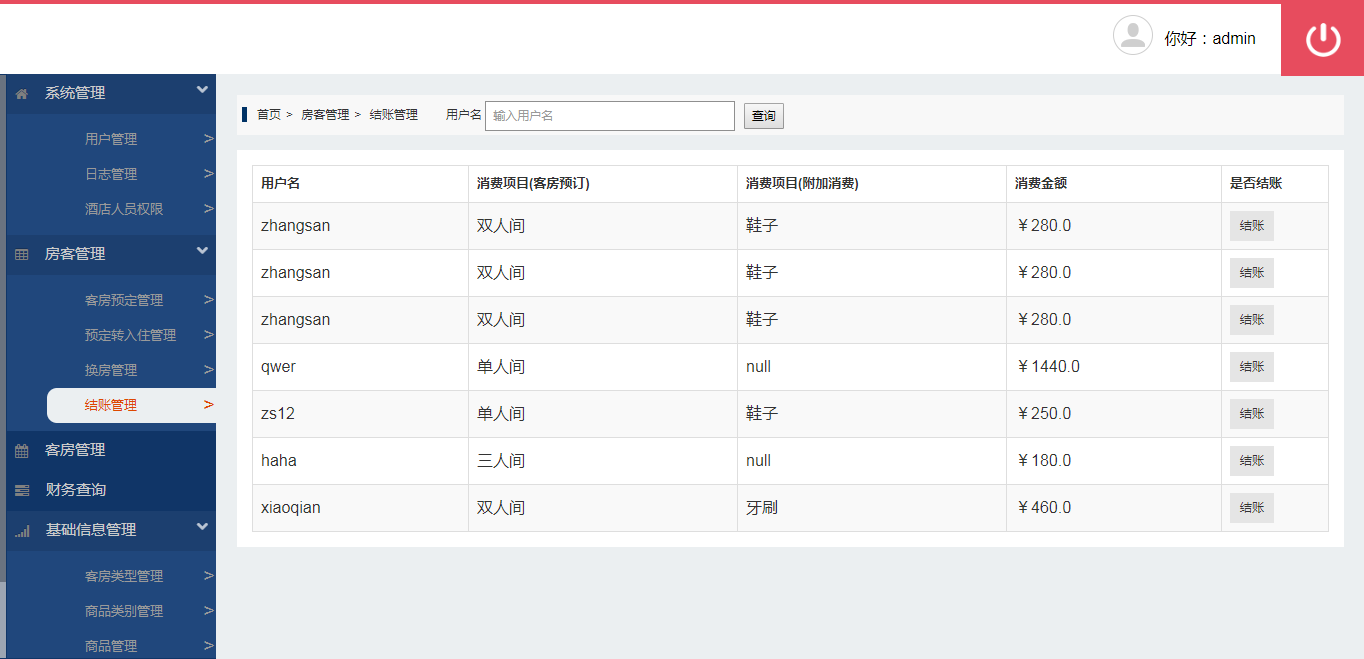Click the bar chart icon beside 基础信息管理
1364x659 pixels.
click(x=22, y=531)
